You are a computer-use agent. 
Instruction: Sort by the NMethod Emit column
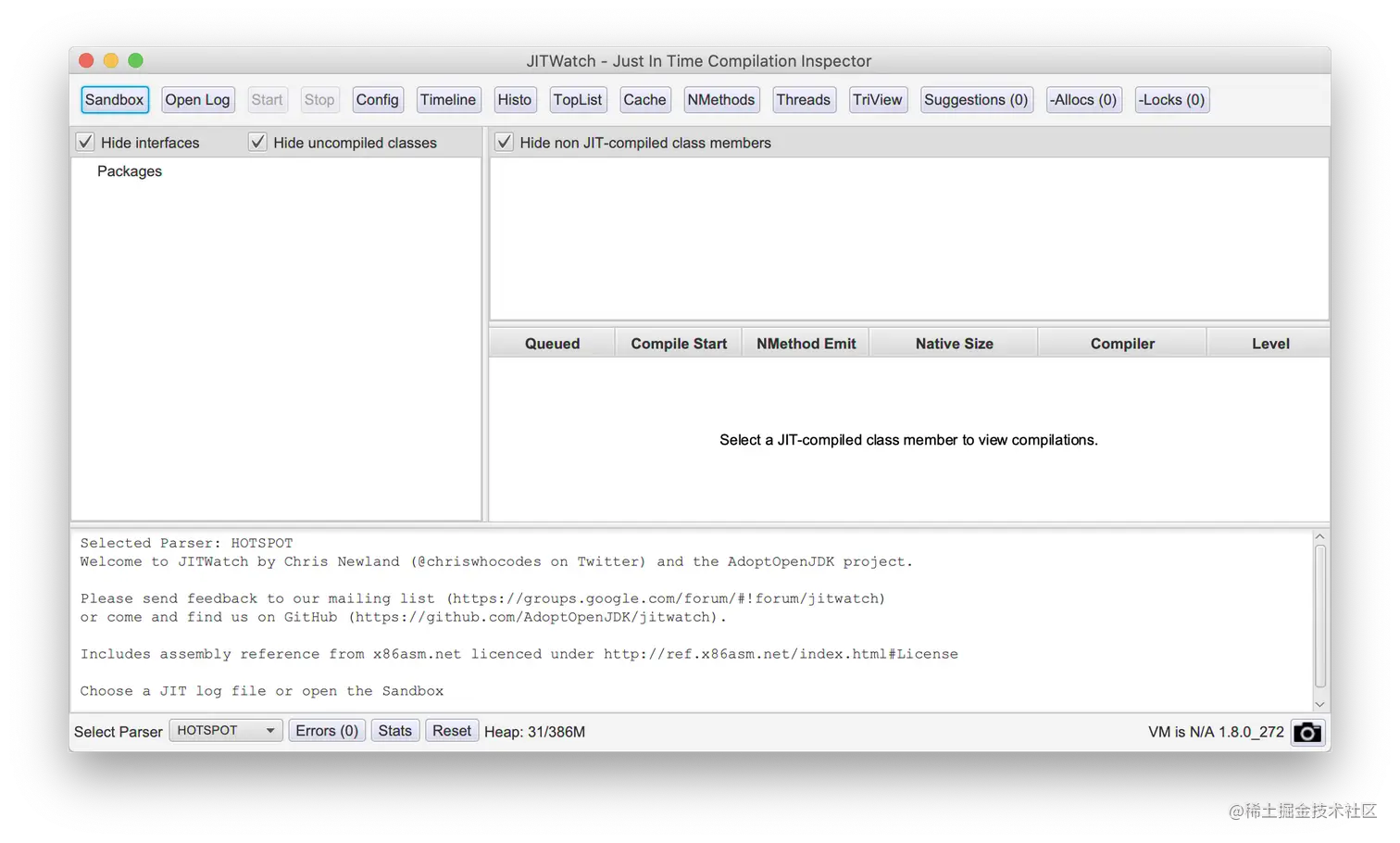click(806, 344)
